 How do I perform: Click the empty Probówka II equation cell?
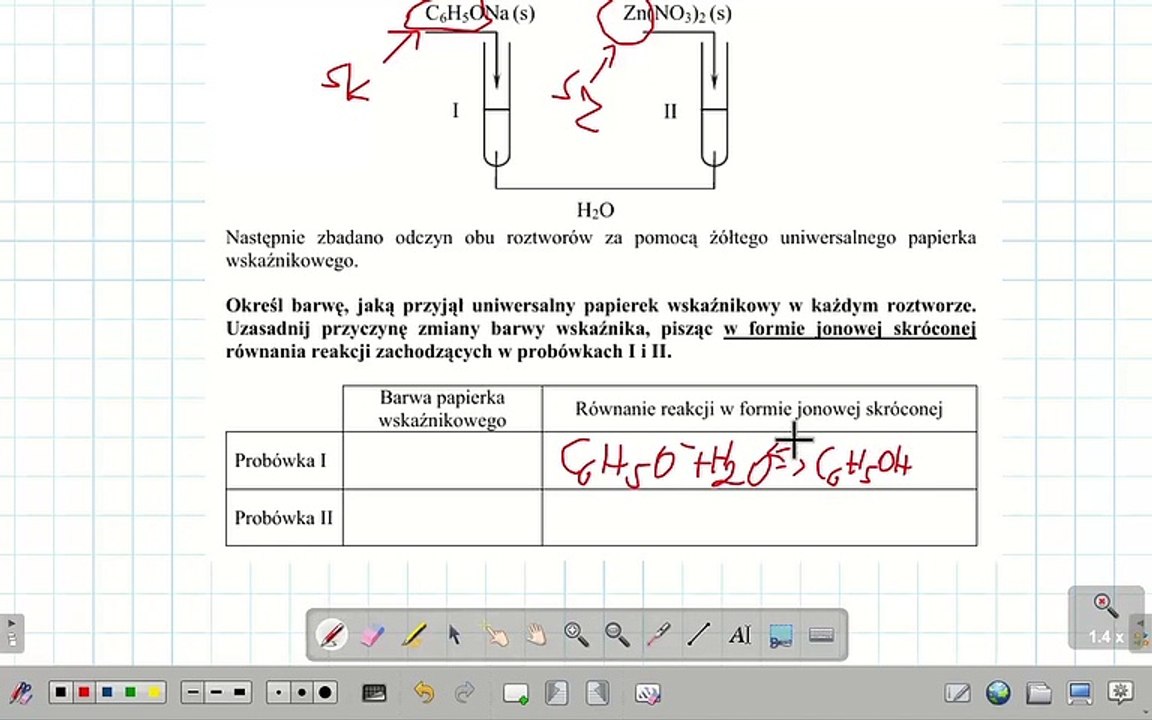tap(760, 518)
